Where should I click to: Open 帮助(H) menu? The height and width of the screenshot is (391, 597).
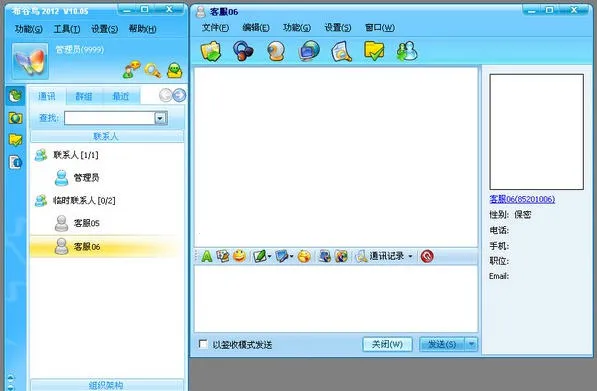pyautogui.click(x=142, y=29)
